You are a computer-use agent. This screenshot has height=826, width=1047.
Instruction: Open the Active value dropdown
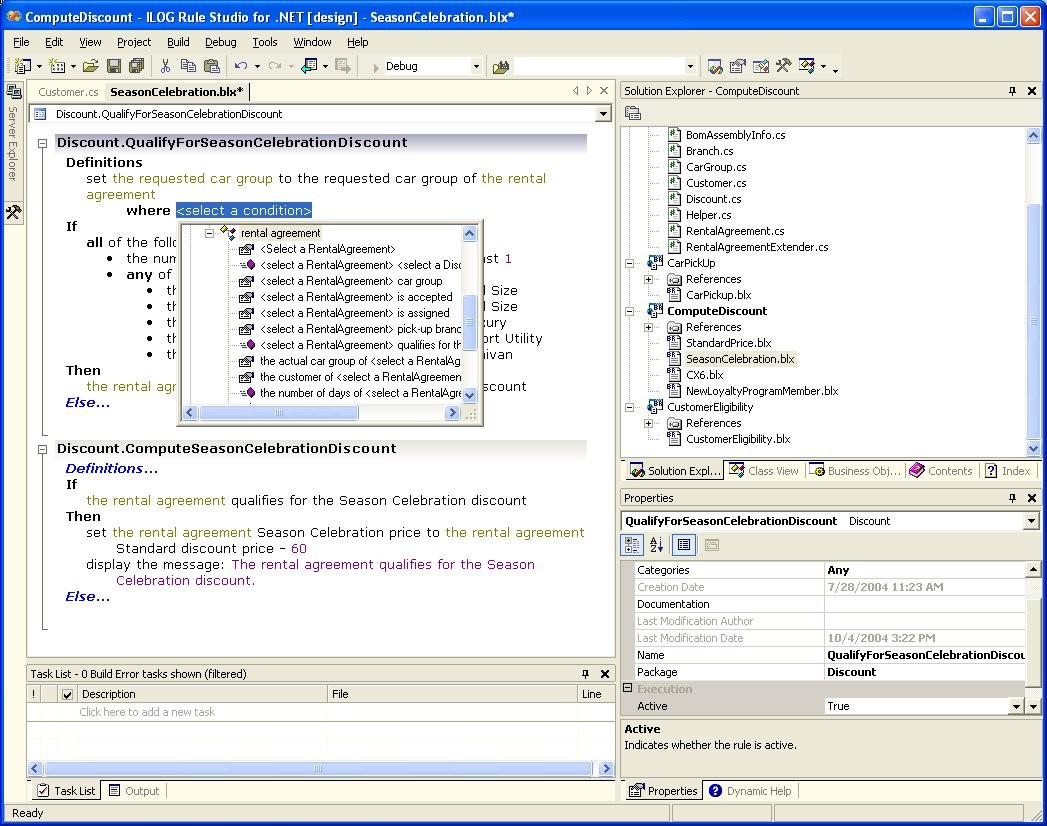1016,706
